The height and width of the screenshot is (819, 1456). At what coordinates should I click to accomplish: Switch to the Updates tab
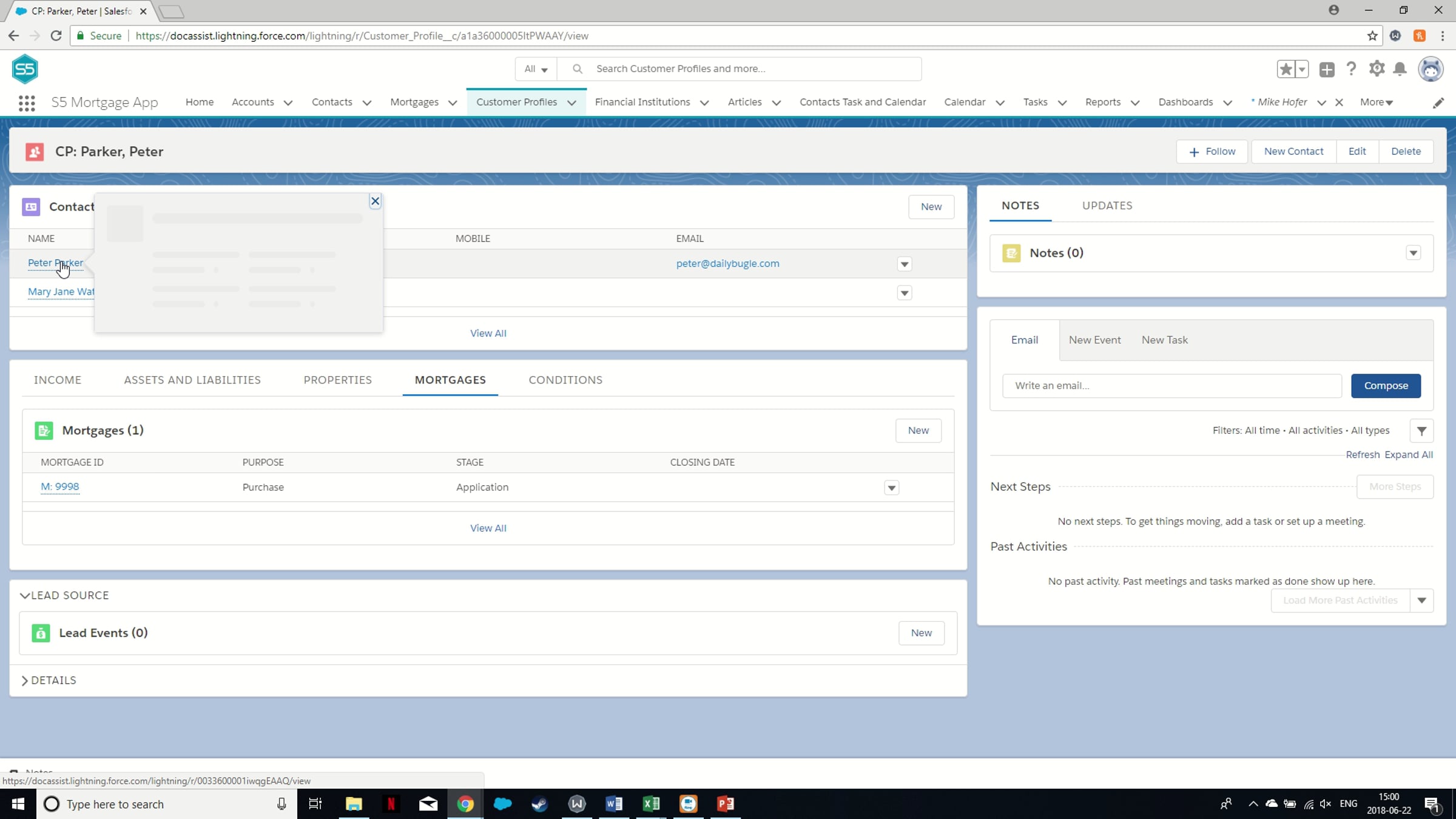click(x=1107, y=206)
